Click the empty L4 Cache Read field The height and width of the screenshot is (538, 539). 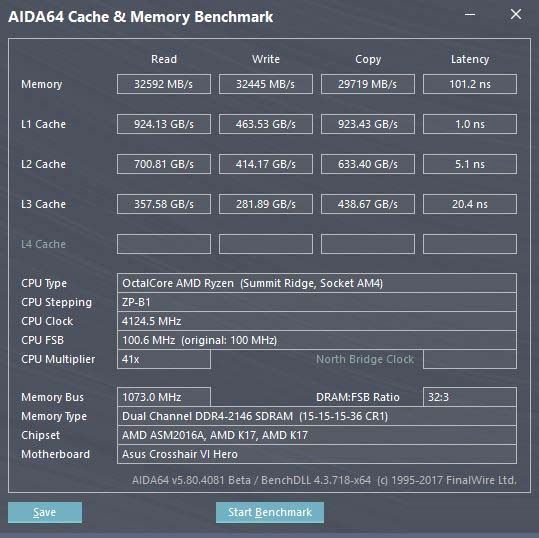tap(164, 244)
